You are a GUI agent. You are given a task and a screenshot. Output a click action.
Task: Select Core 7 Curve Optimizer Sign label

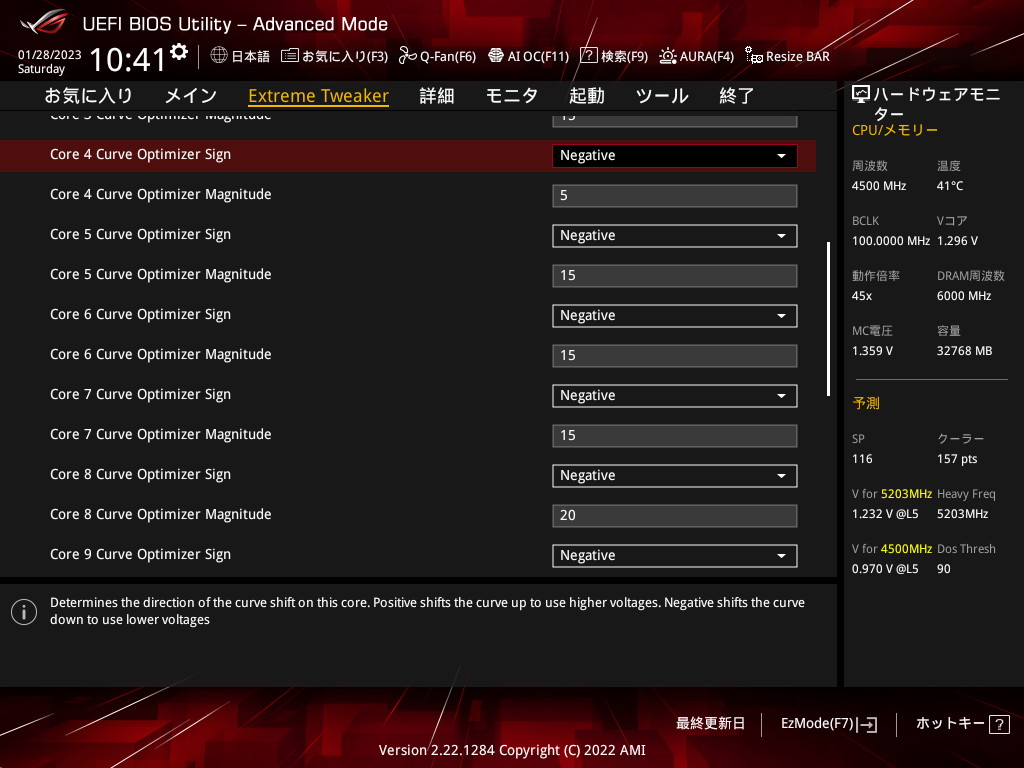click(x=140, y=394)
